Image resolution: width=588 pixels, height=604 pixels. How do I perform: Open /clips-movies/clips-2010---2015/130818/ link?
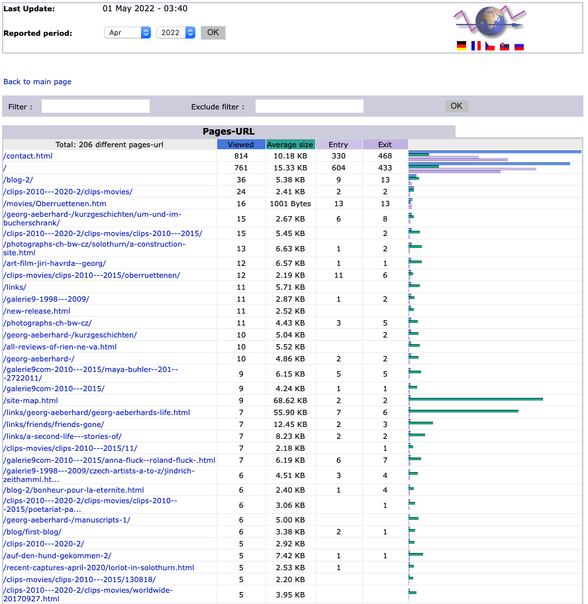coord(79,580)
